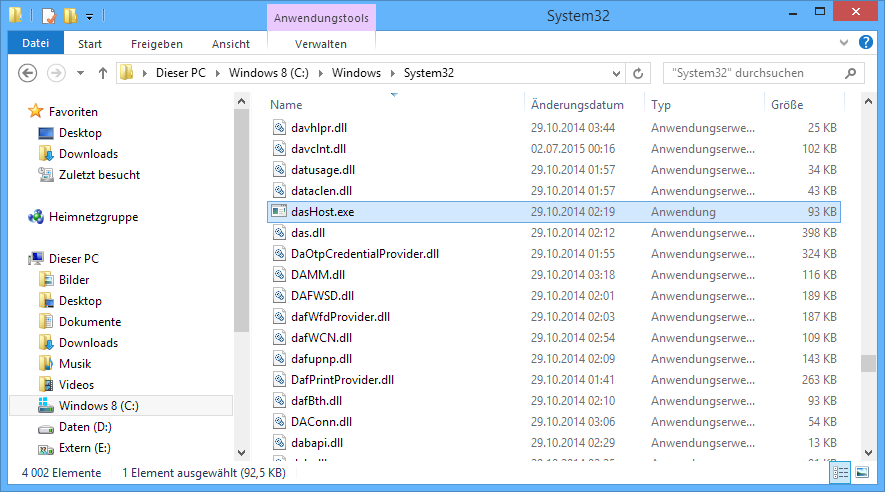
Task: Select the Daten (D:) drive
Action: click(85, 427)
